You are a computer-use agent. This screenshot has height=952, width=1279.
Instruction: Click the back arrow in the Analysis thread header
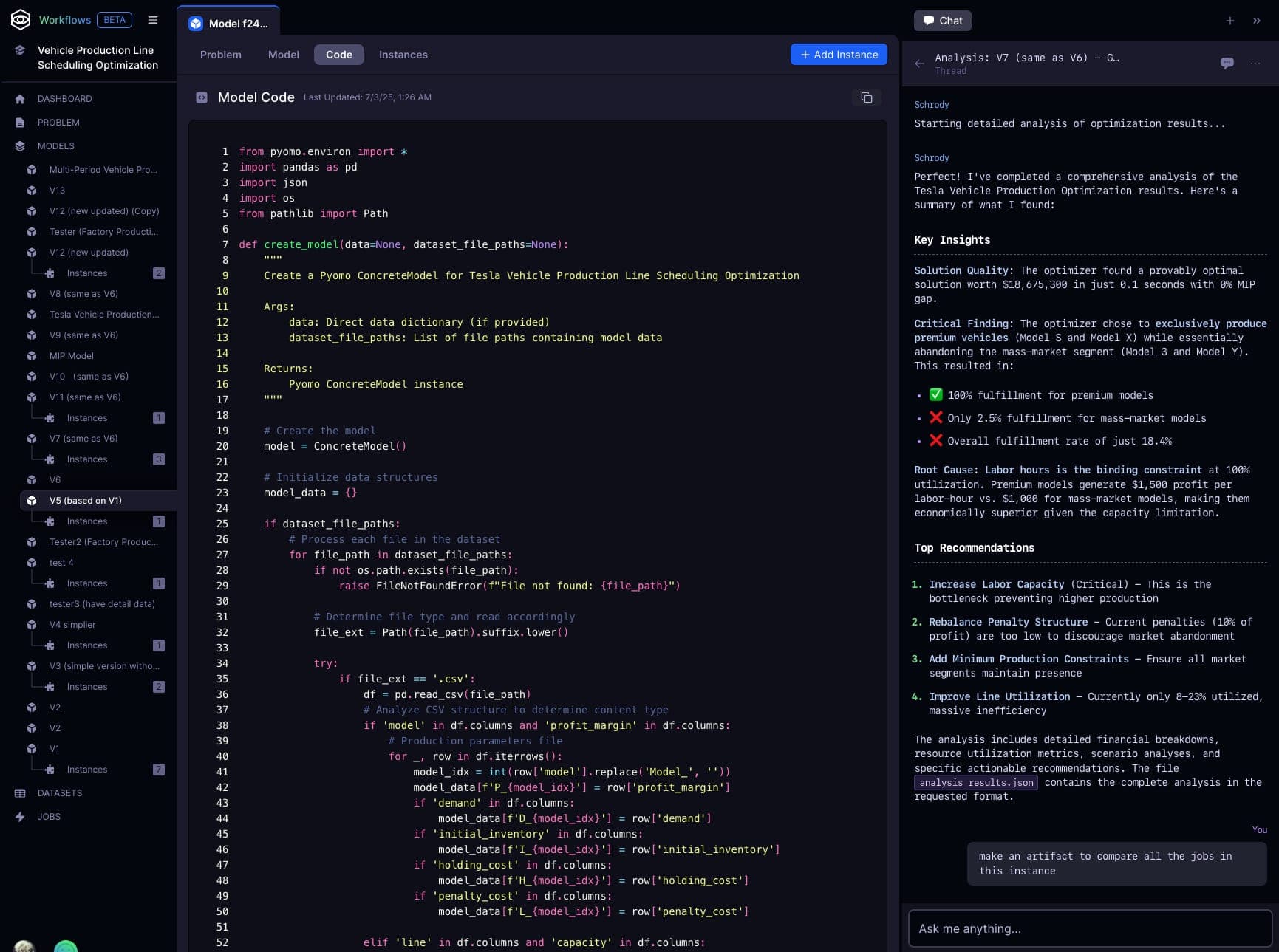[919, 64]
